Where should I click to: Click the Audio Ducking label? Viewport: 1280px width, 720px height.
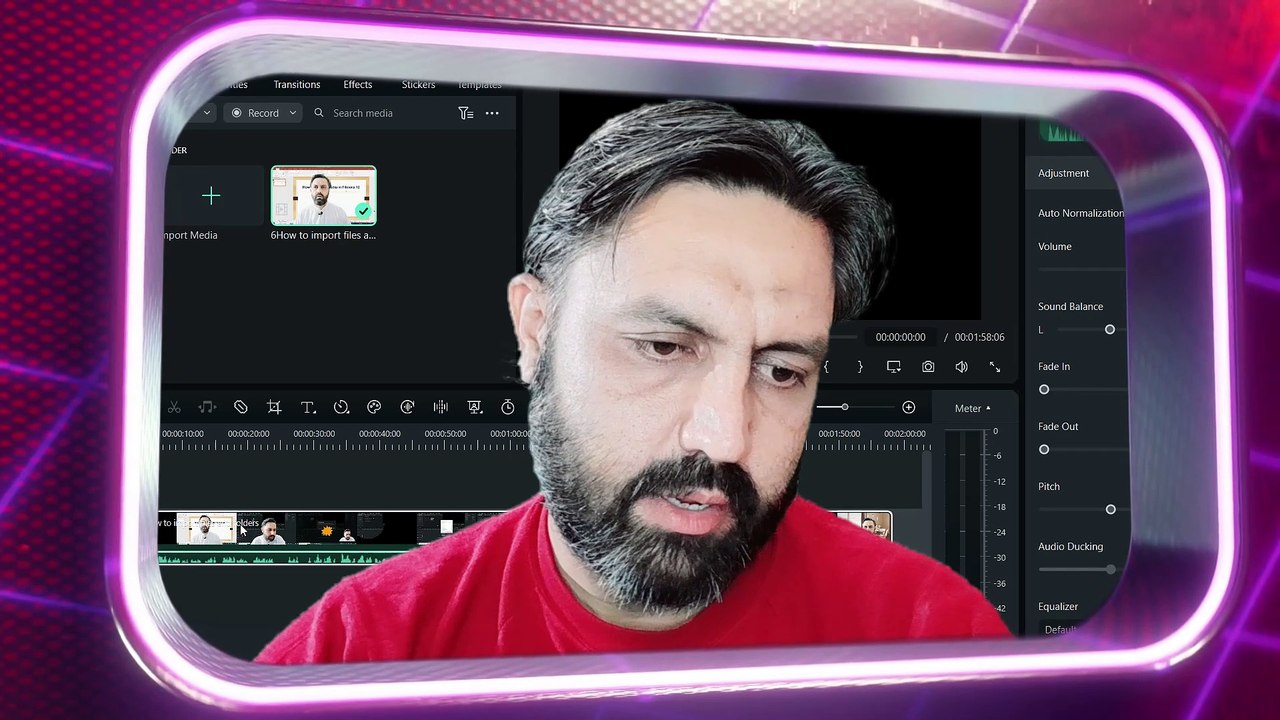tap(1070, 546)
